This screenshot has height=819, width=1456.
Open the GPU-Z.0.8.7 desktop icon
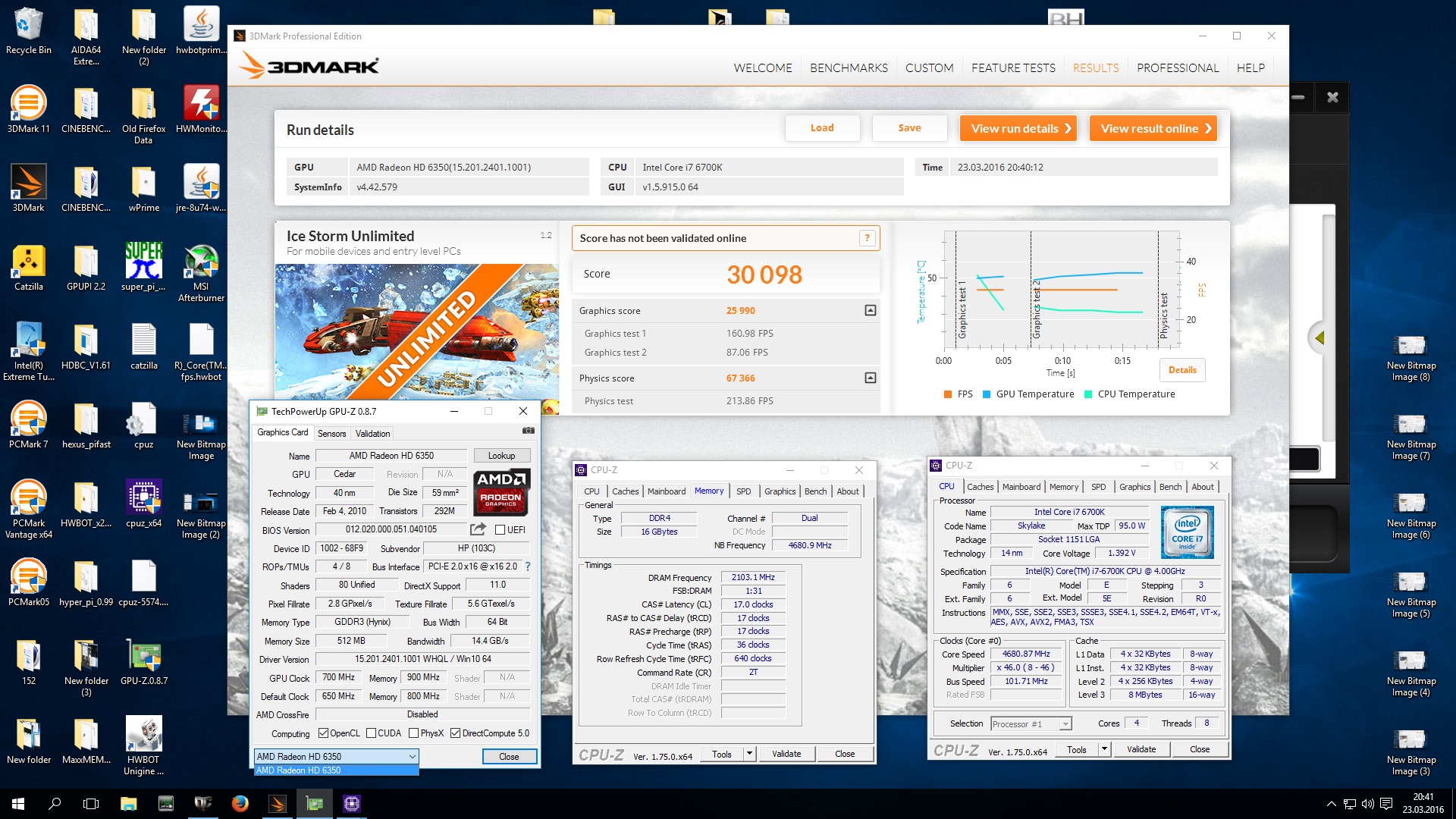click(143, 662)
